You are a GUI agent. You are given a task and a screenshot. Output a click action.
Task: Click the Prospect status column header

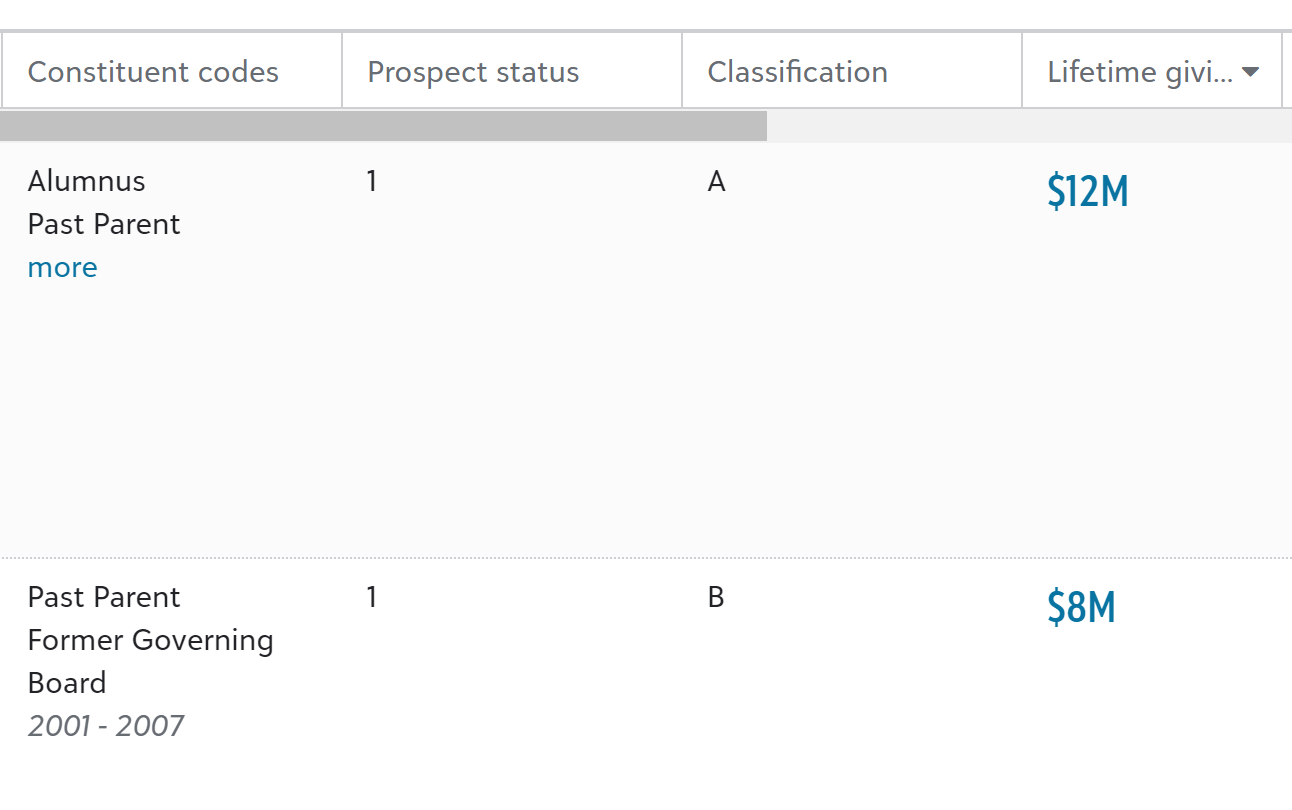[473, 72]
